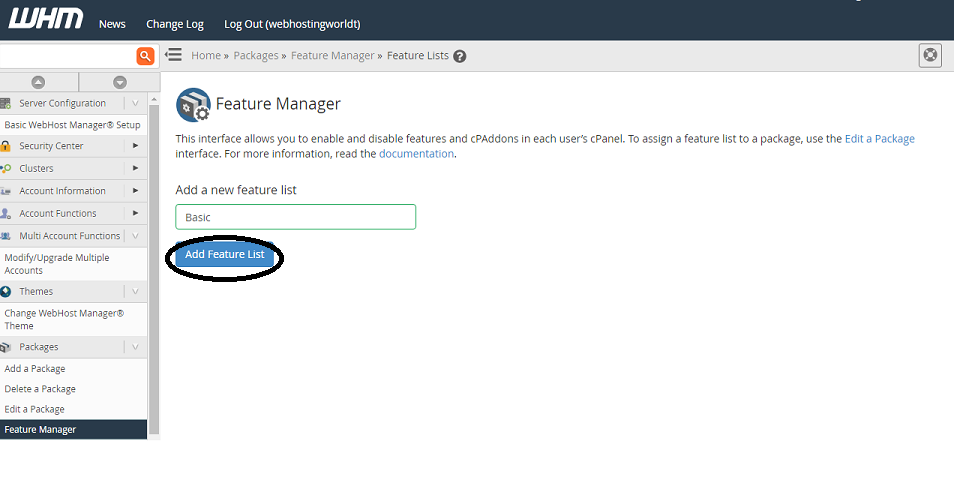Viewport: 954px width, 479px height.
Task: Expand the Security Center section
Action: pos(135,146)
